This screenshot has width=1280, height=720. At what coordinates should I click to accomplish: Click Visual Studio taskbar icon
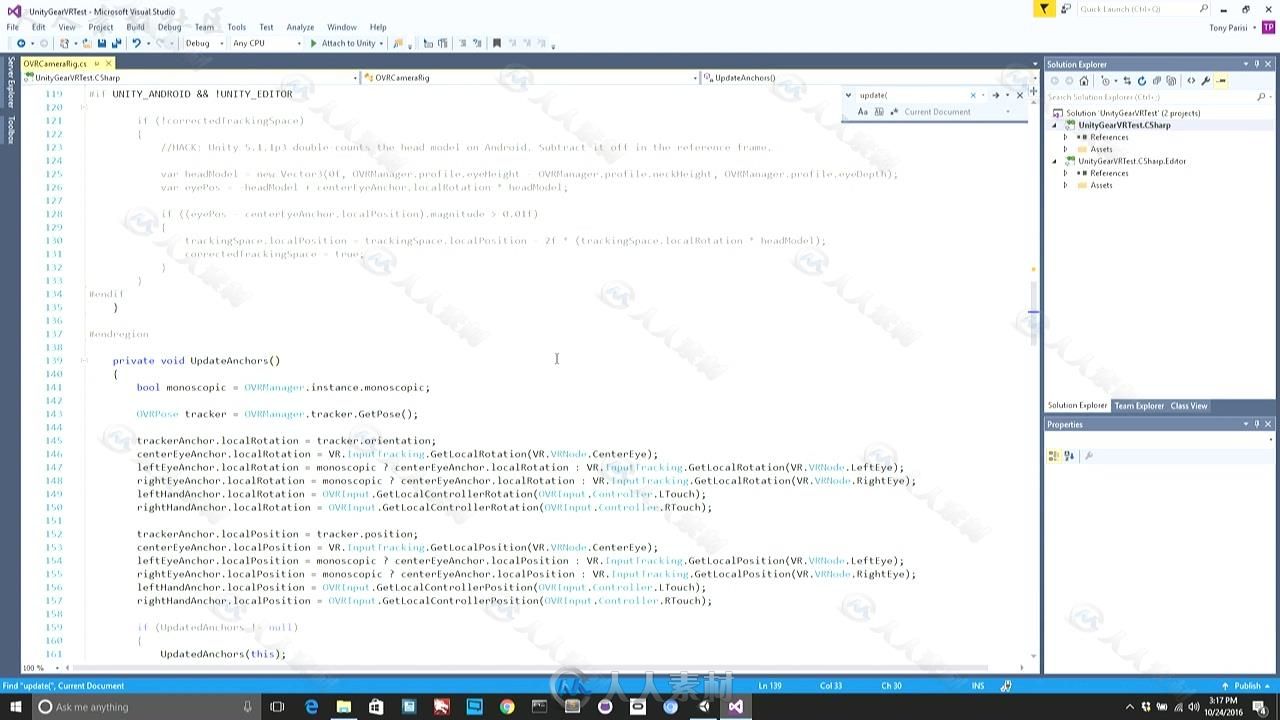click(x=735, y=707)
